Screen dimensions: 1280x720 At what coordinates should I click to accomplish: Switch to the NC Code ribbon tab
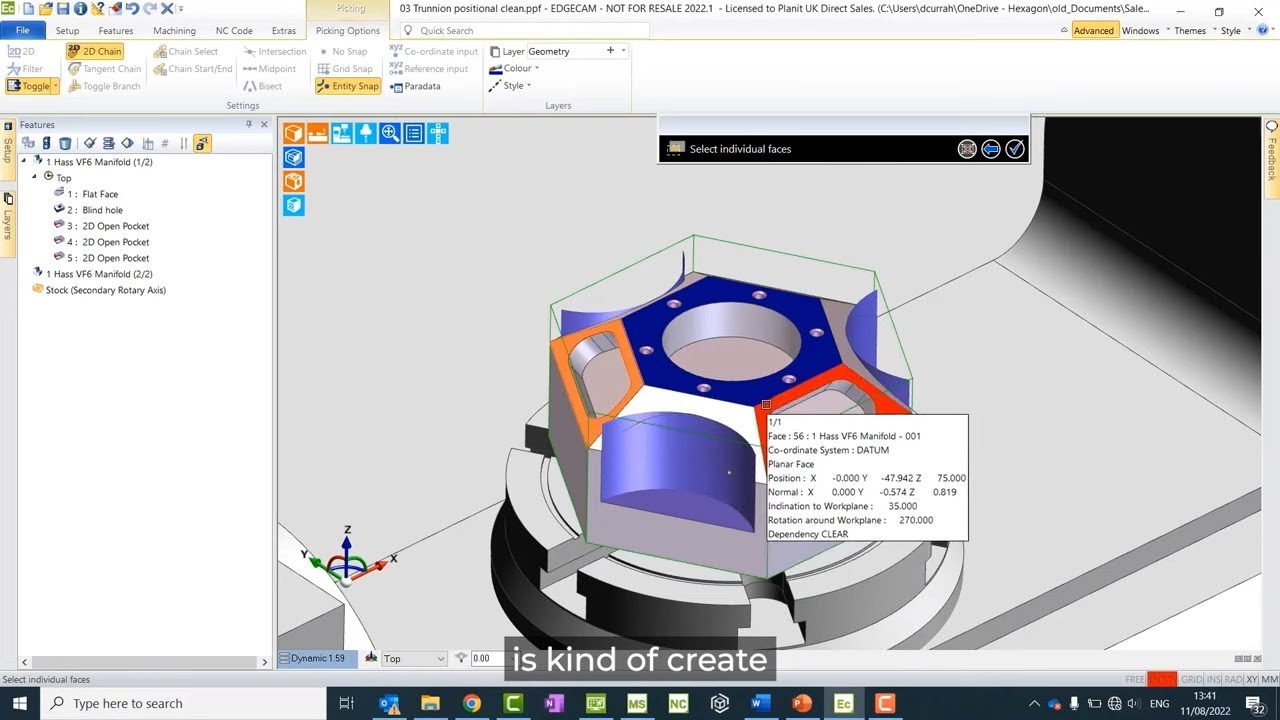point(234,31)
